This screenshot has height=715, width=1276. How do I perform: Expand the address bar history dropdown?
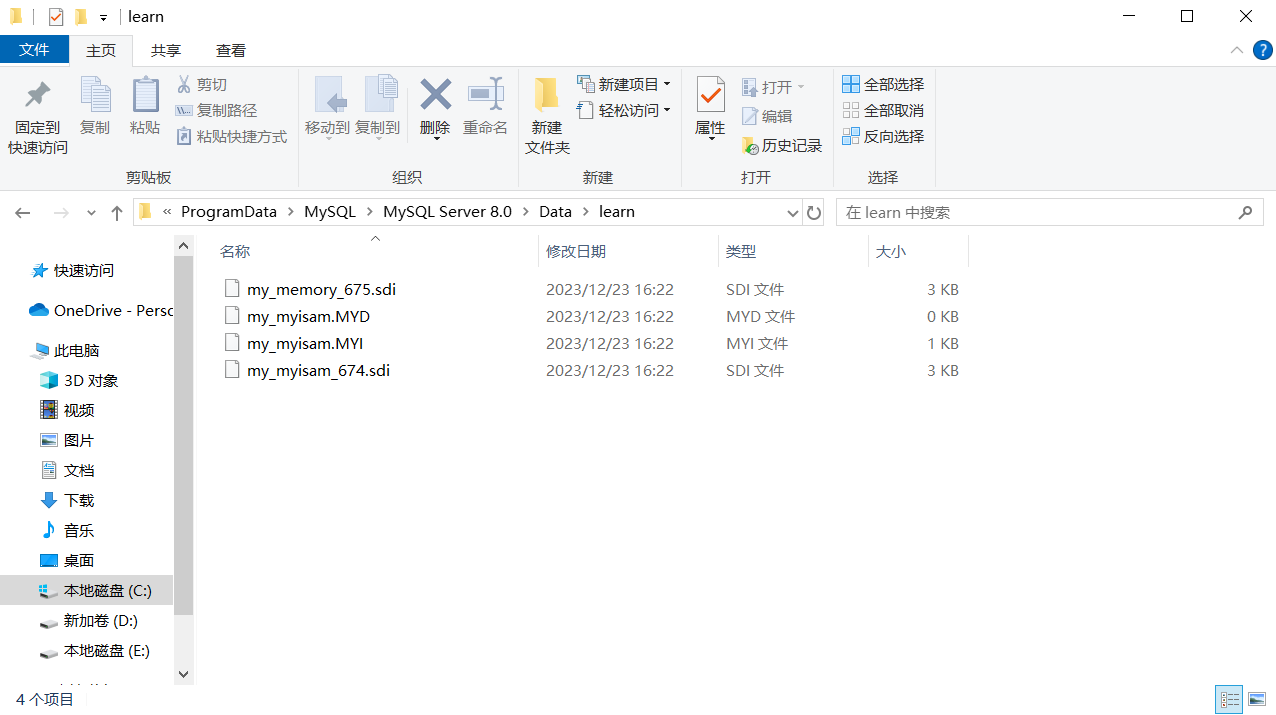(x=792, y=213)
